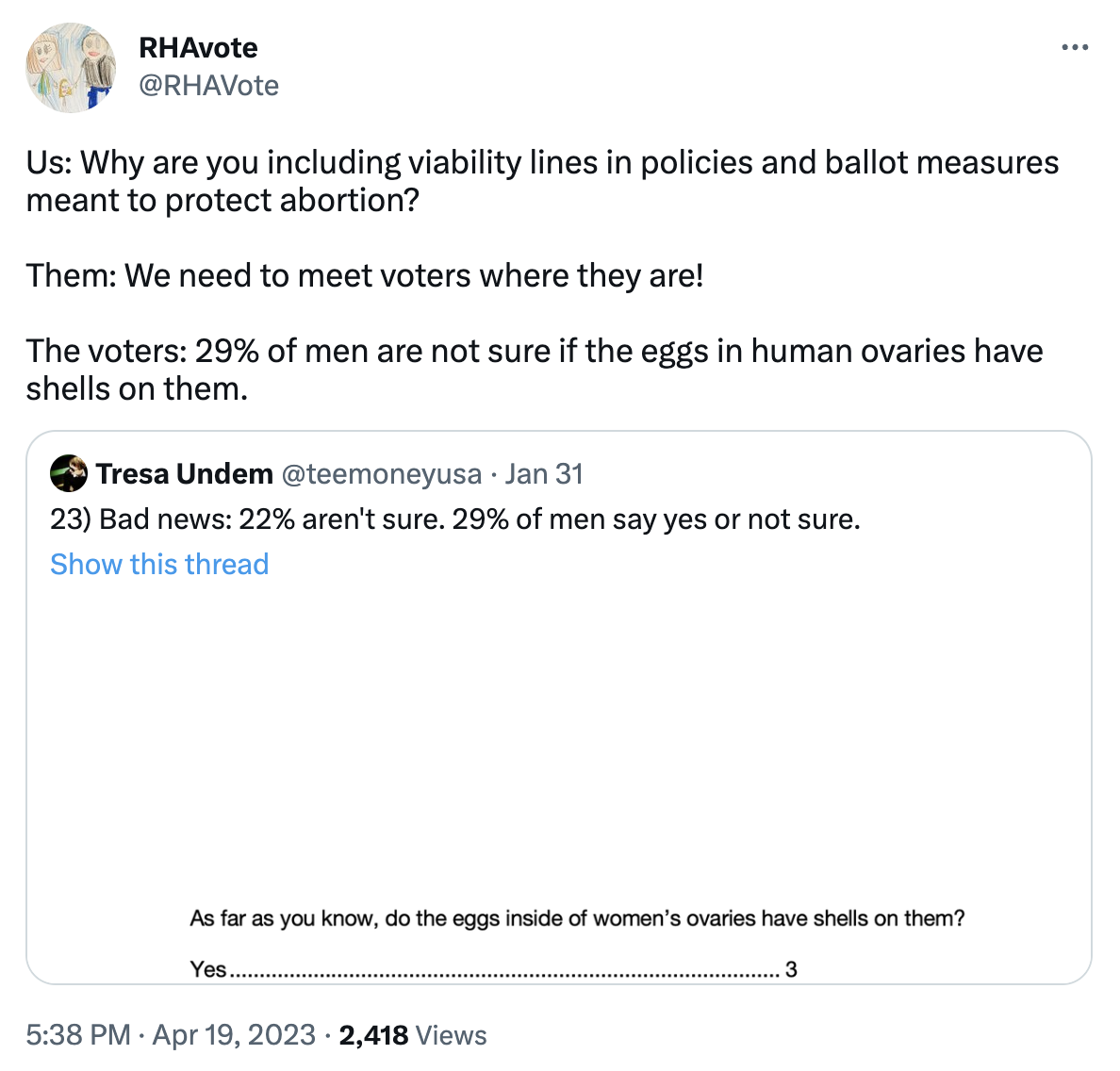The image size is (1120, 1071).
Task: Open the 2,418 Views count
Action: (413, 1034)
